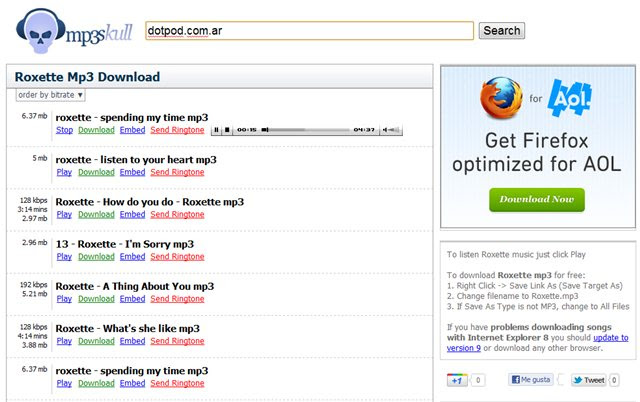Click Embed for A Thing About You
This screenshot has height=402, width=640.
(132, 299)
